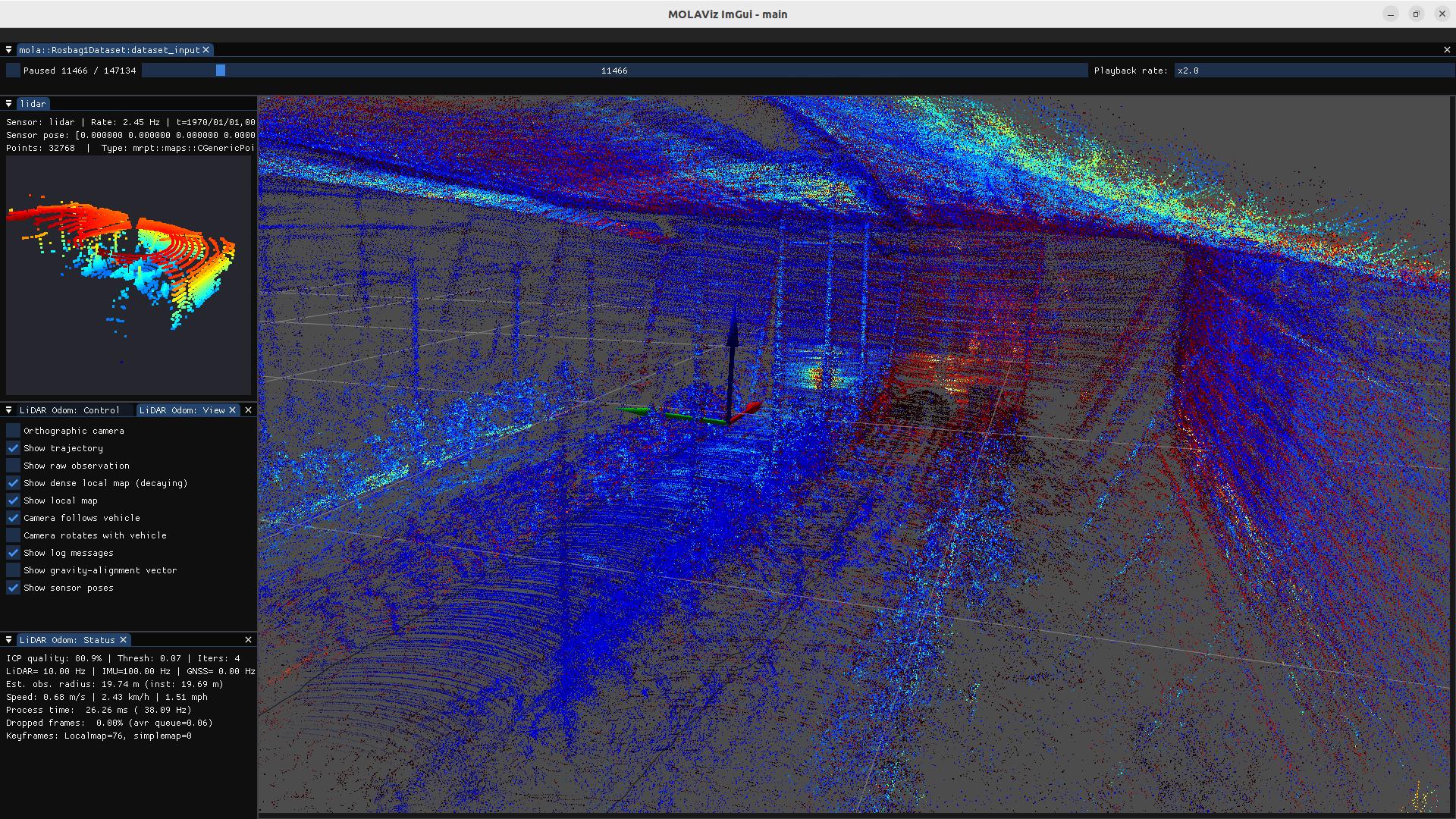Screen dimensions: 1456x819
Task: Close the LiDAR Odom: View tab
Action: point(233,410)
